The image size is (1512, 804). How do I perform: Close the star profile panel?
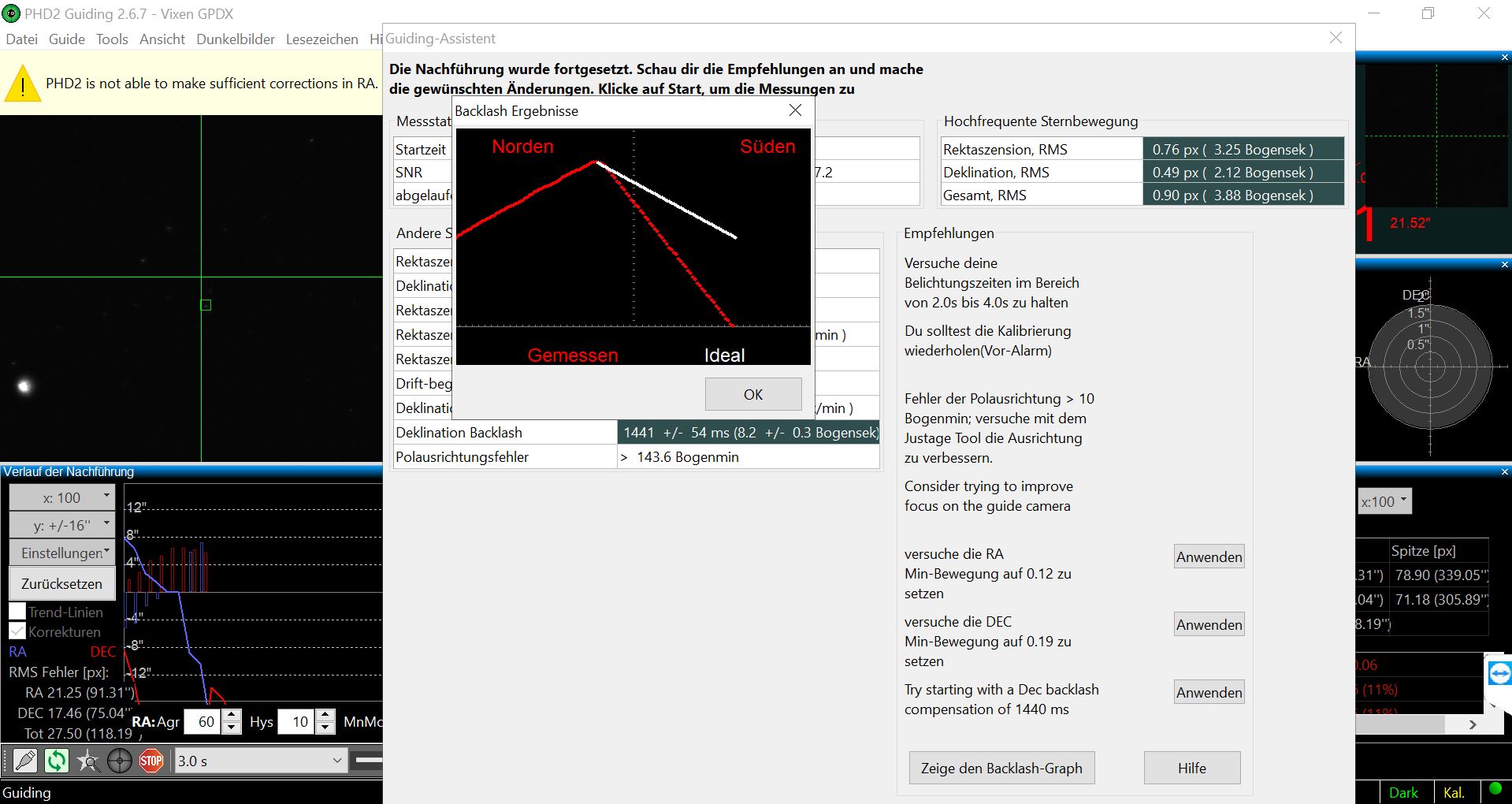(x=1504, y=58)
